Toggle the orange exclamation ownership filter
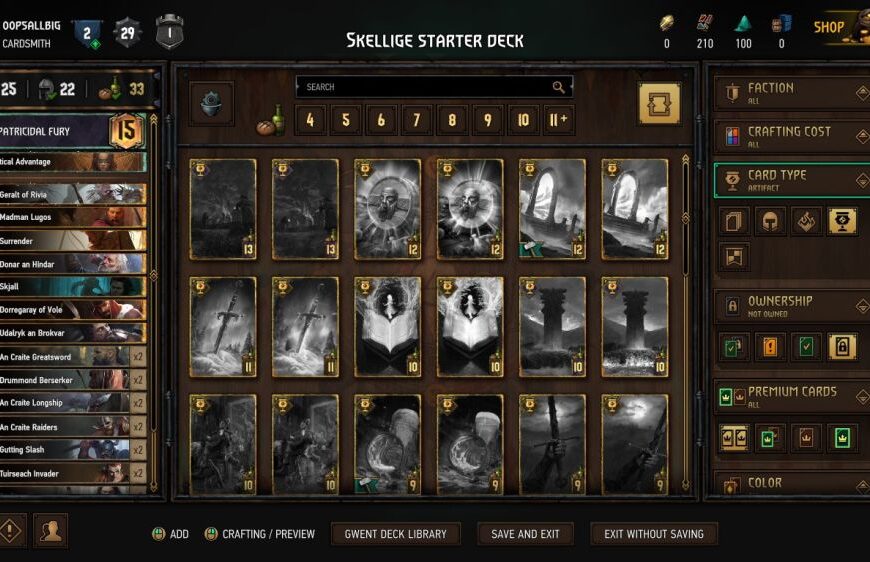Viewport: 870px width, 562px height. pos(770,347)
